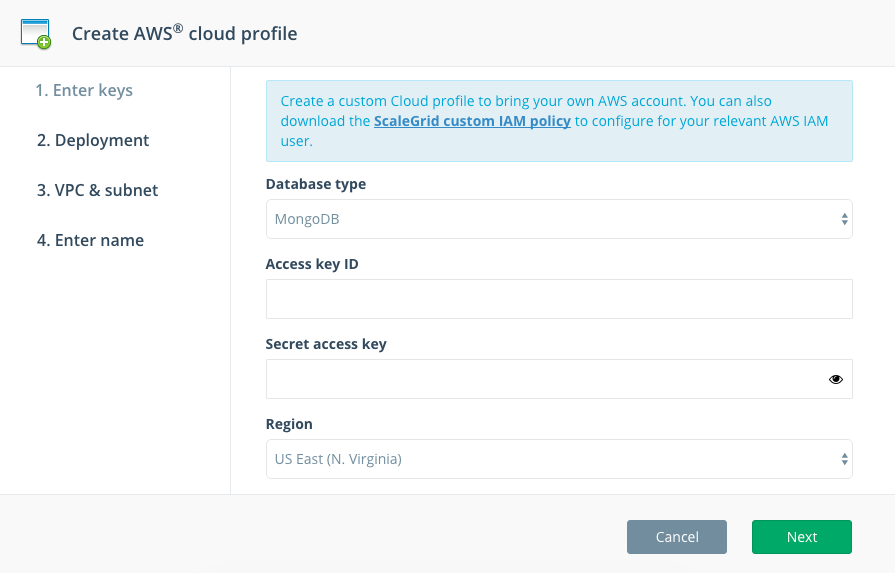Click the green Next button
Viewport: 895px width, 573px height.
[801, 536]
